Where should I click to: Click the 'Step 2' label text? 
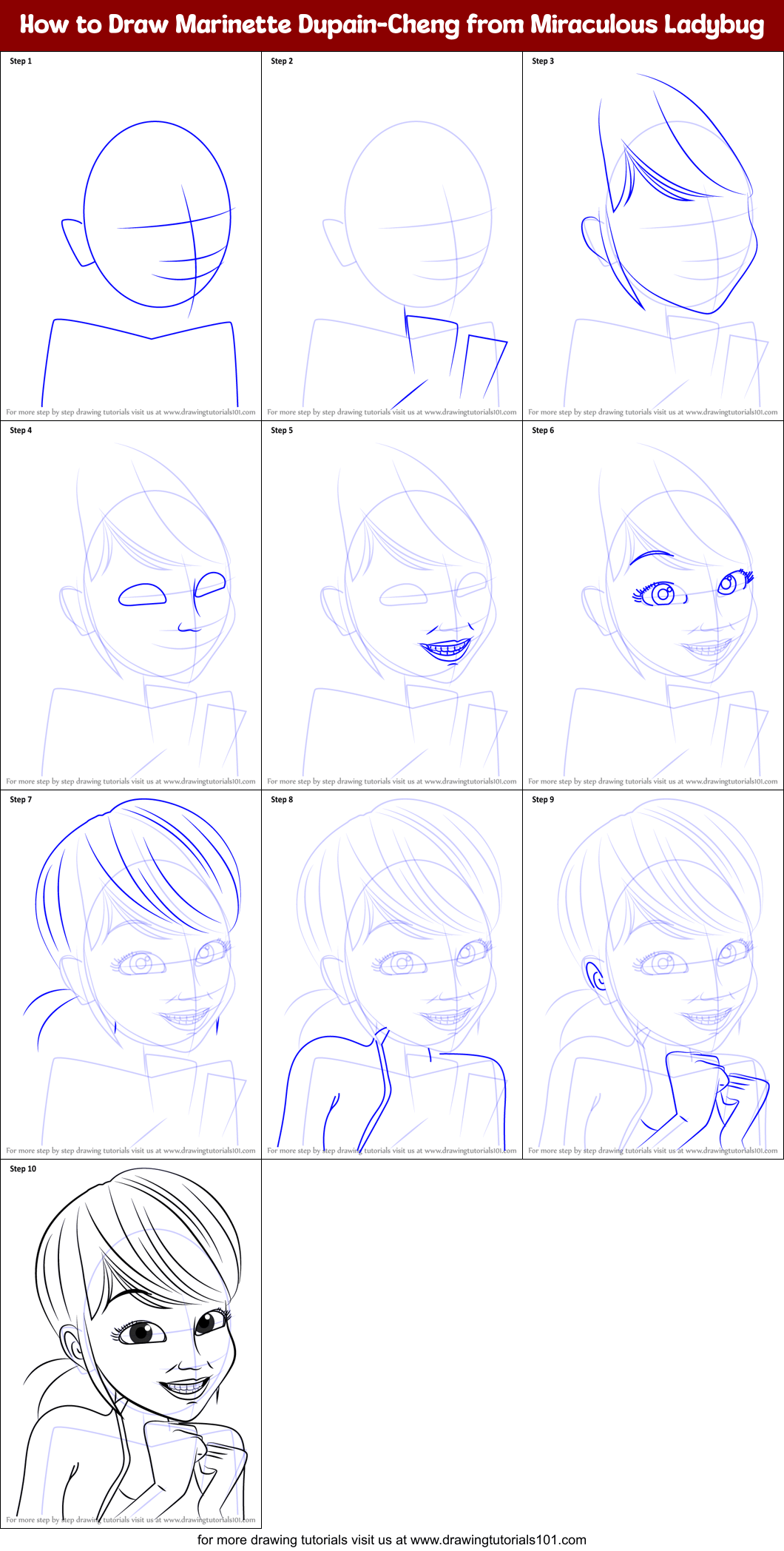click(282, 61)
